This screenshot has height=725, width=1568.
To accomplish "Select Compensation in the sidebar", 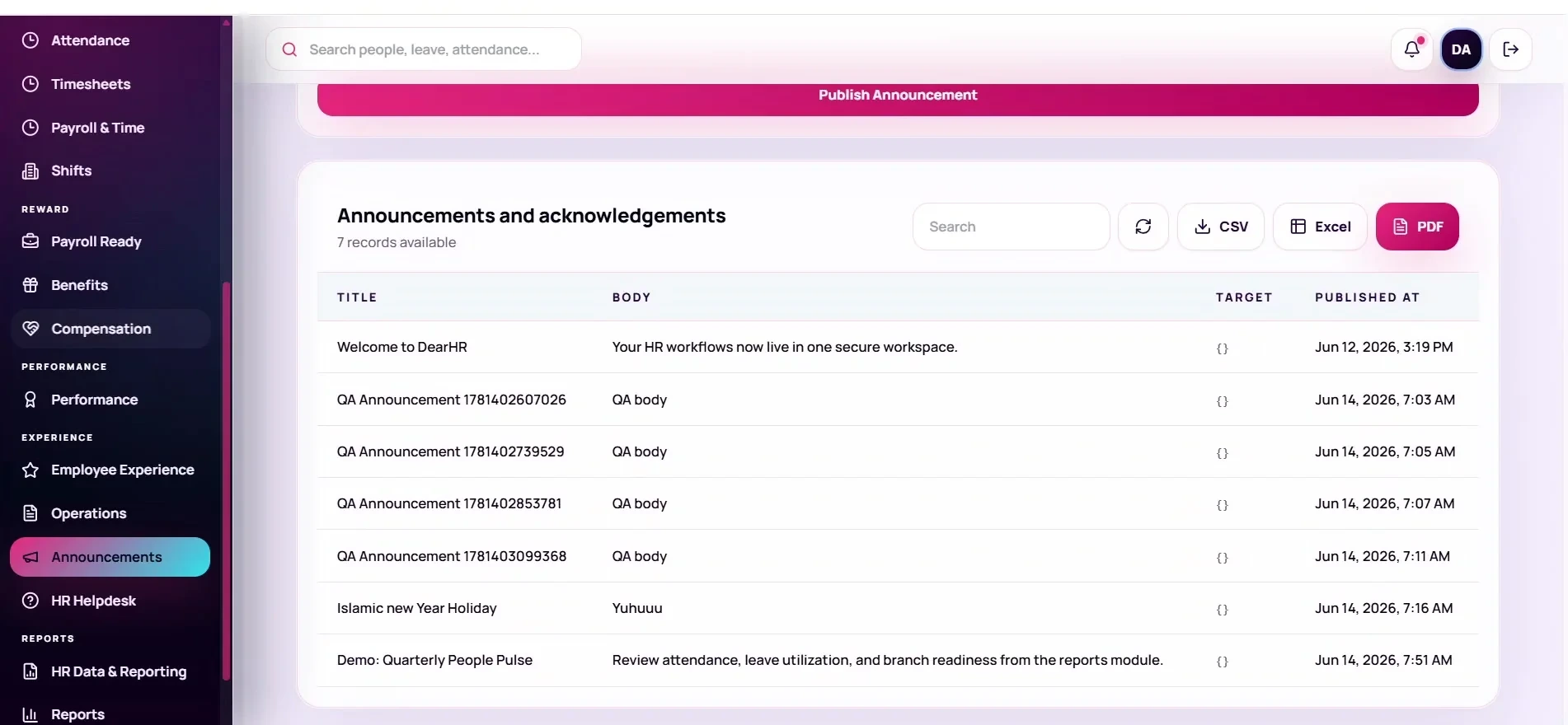I will pyautogui.click(x=110, y=329).
